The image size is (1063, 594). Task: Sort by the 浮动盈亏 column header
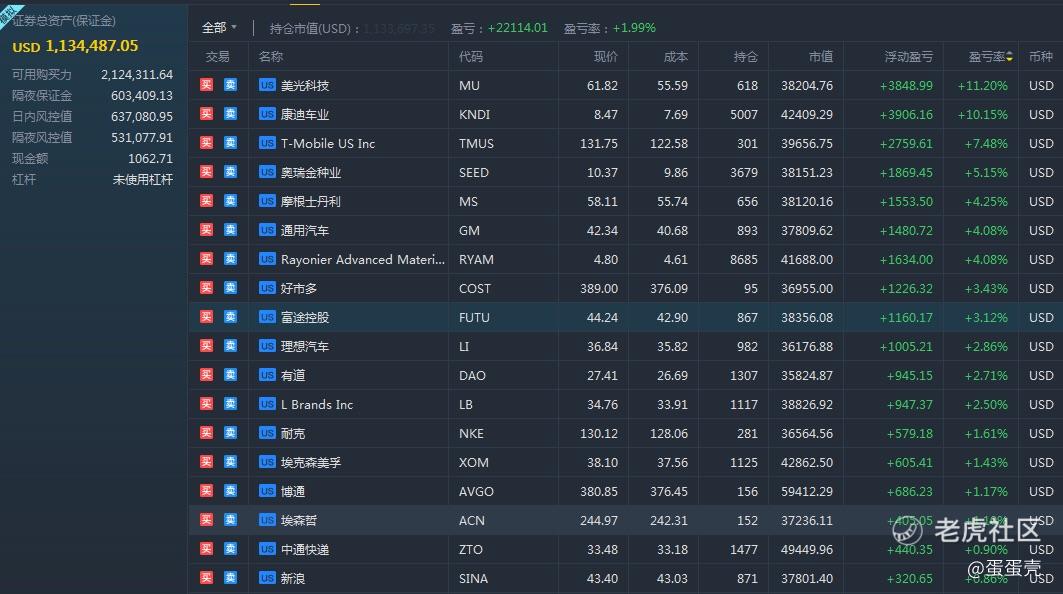pyautogui.click(x=908, y=56)
